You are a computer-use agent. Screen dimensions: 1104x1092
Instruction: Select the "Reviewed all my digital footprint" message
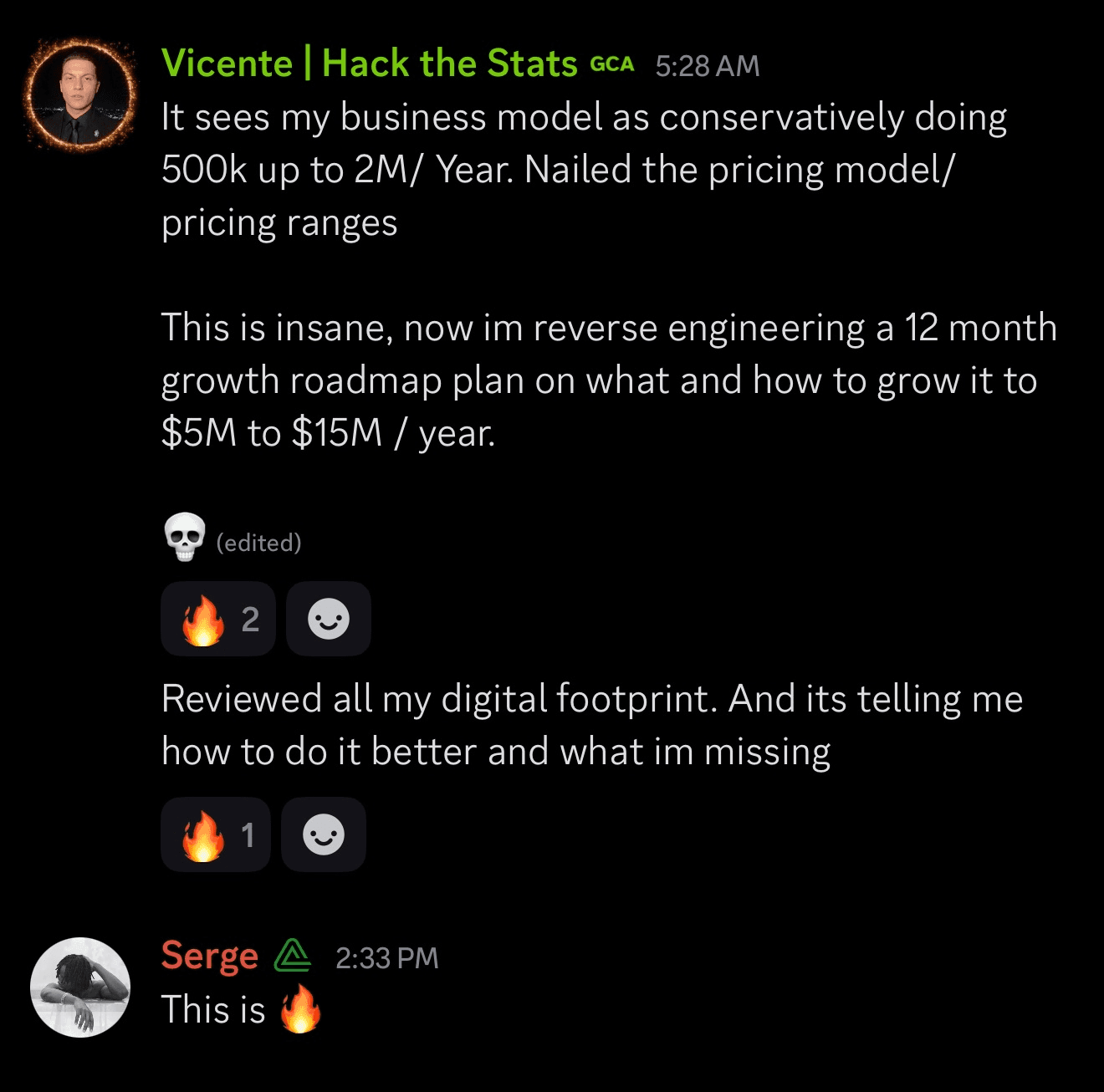(x=591, y=725)
